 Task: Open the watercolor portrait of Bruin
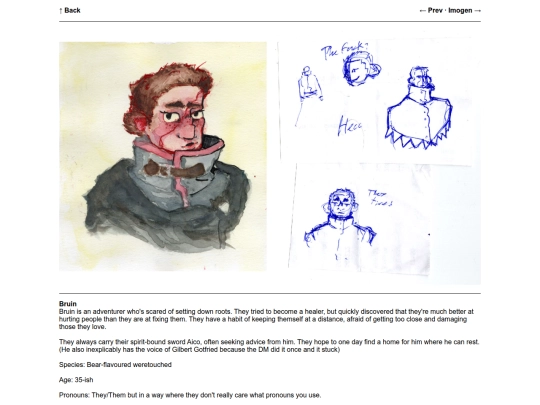(x=163, y=156)
